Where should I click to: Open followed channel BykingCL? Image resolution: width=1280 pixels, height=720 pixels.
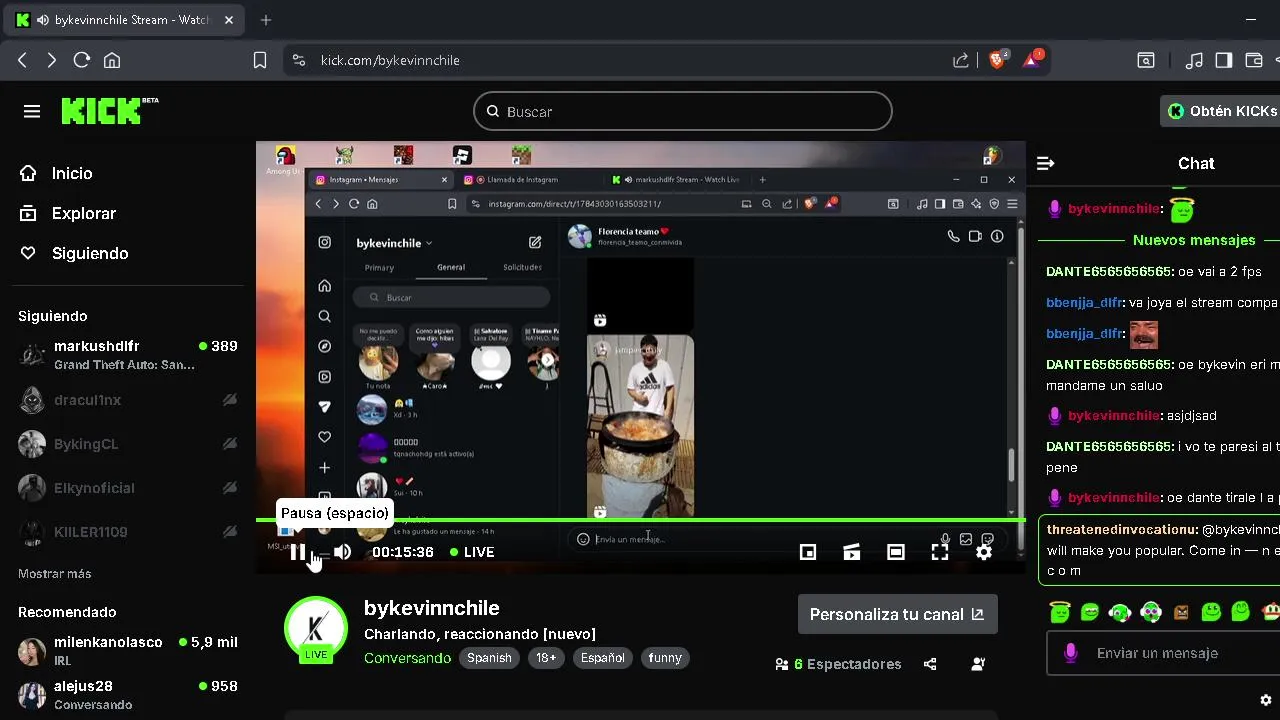point(128,444)
